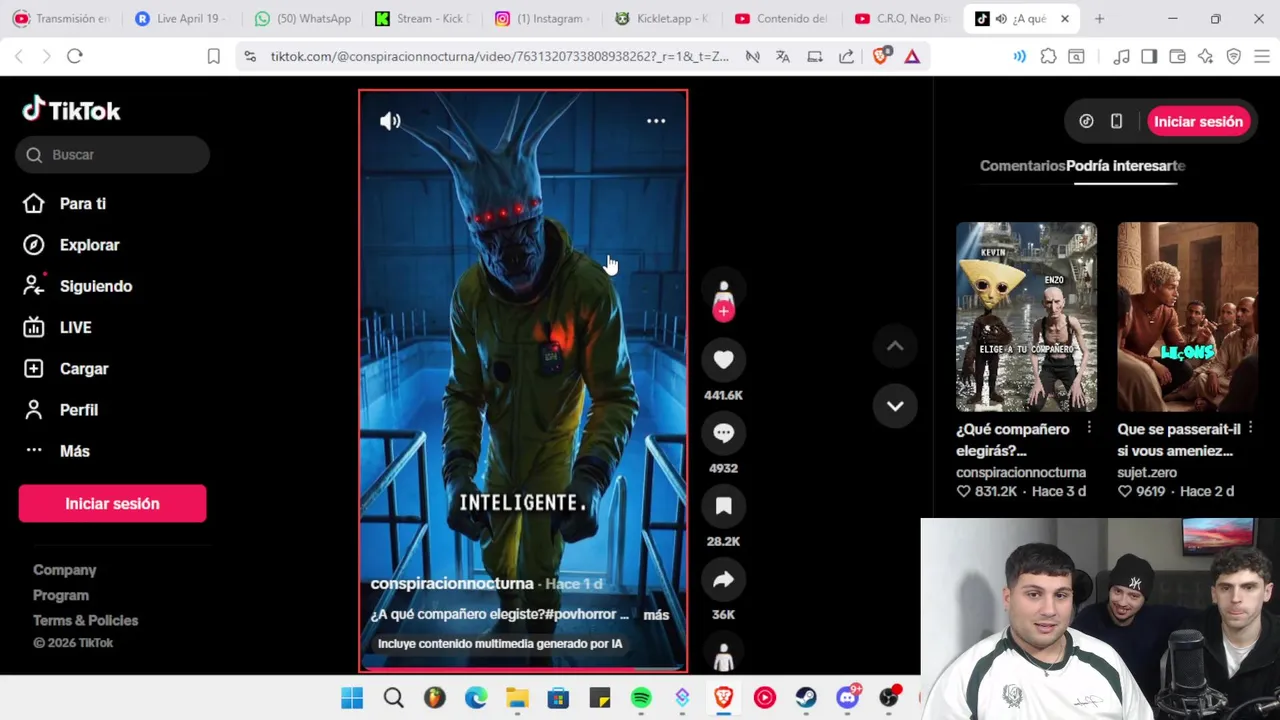Click the browser address bar URL
Viewport: 1280px width, 720px height.
coord(499,57)
